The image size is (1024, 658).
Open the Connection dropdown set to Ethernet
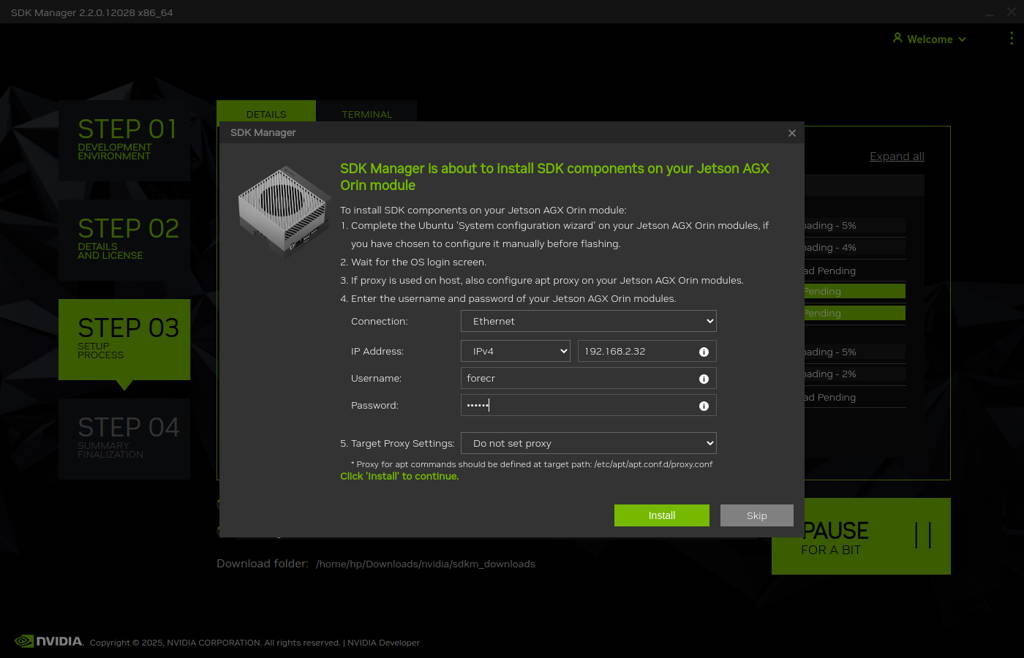tap(588, 321)
